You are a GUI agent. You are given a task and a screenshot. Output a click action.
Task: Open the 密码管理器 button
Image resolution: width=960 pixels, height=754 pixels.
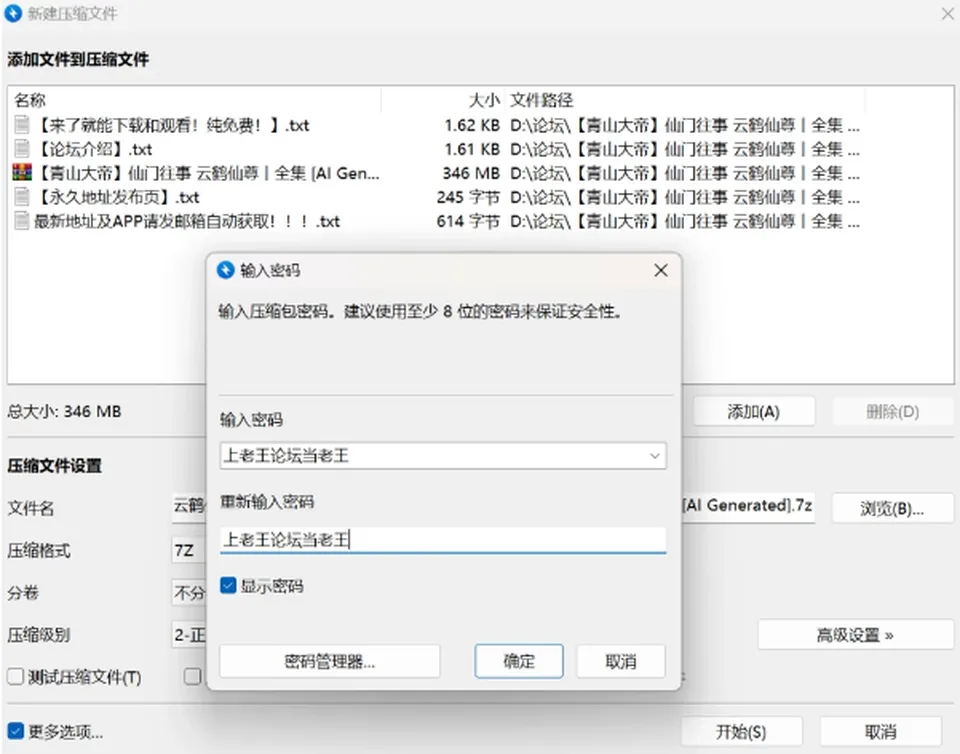pos(329,661)
